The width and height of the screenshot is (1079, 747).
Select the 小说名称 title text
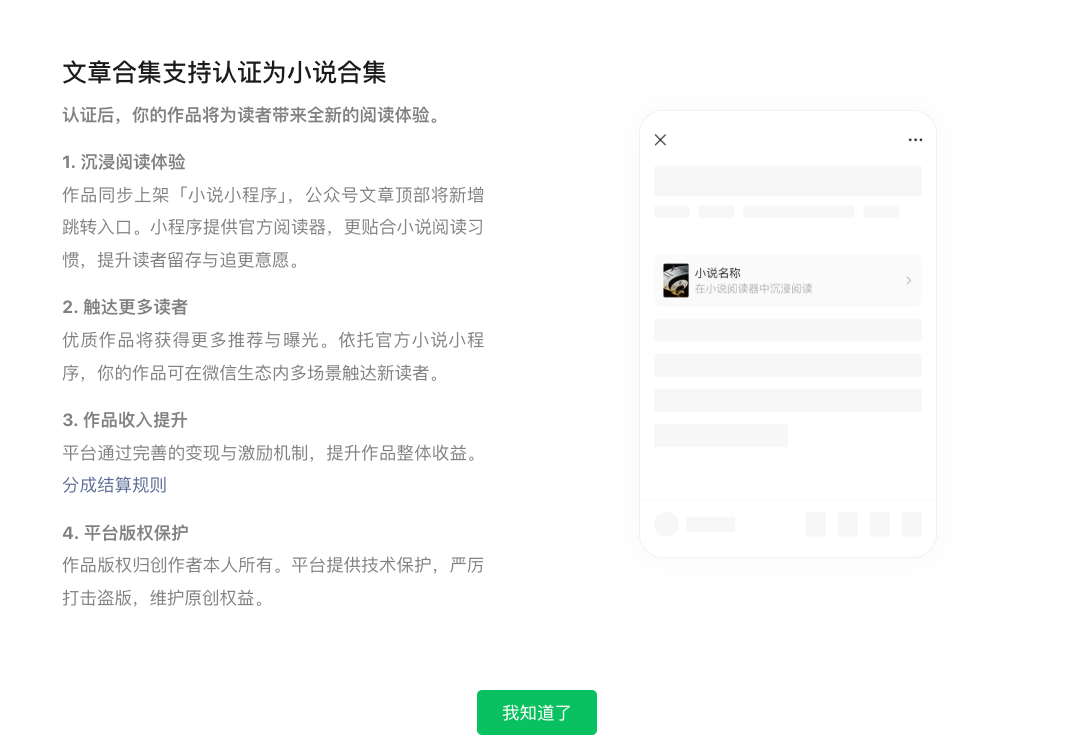click(717, 272)
